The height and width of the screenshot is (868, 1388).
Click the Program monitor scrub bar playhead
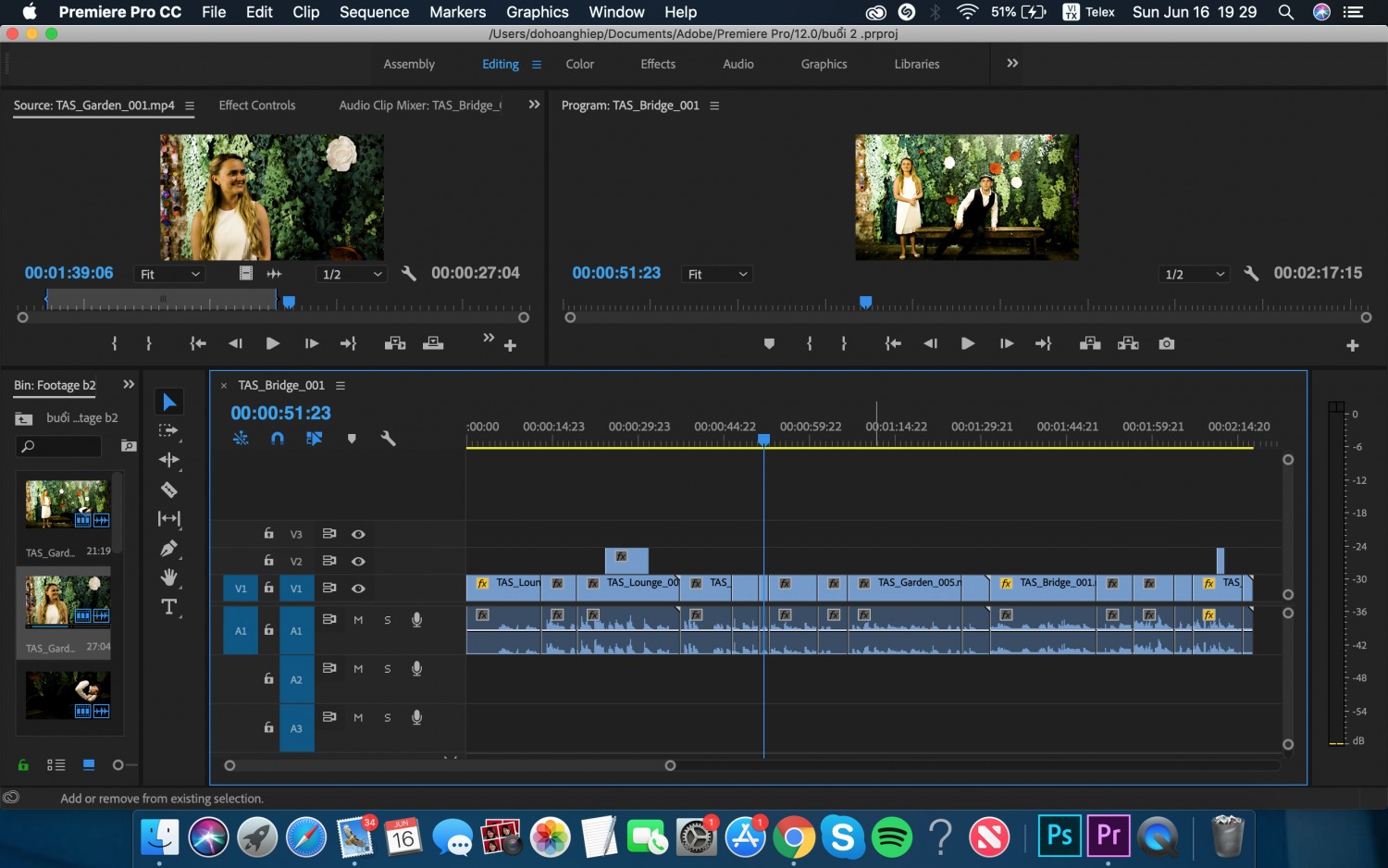coord(866,302)
